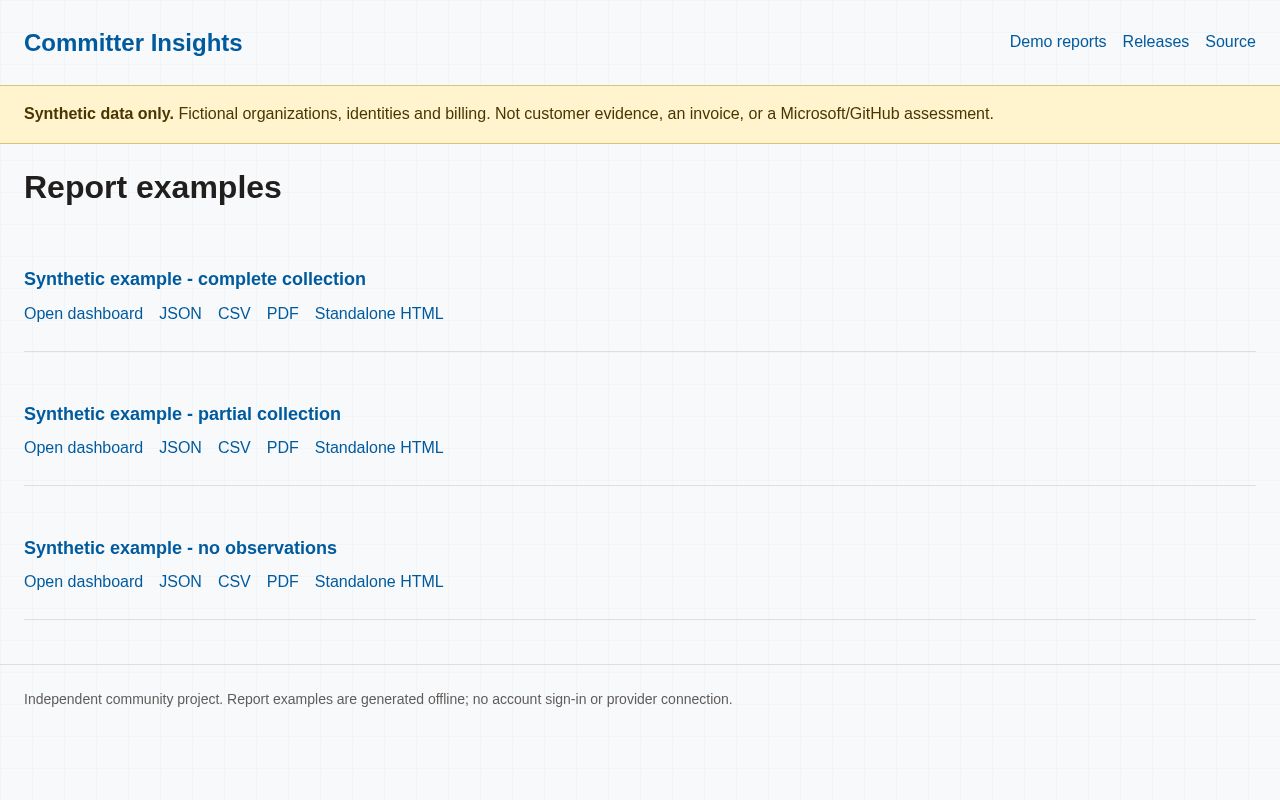Open the partial collection example PDF

283,448
